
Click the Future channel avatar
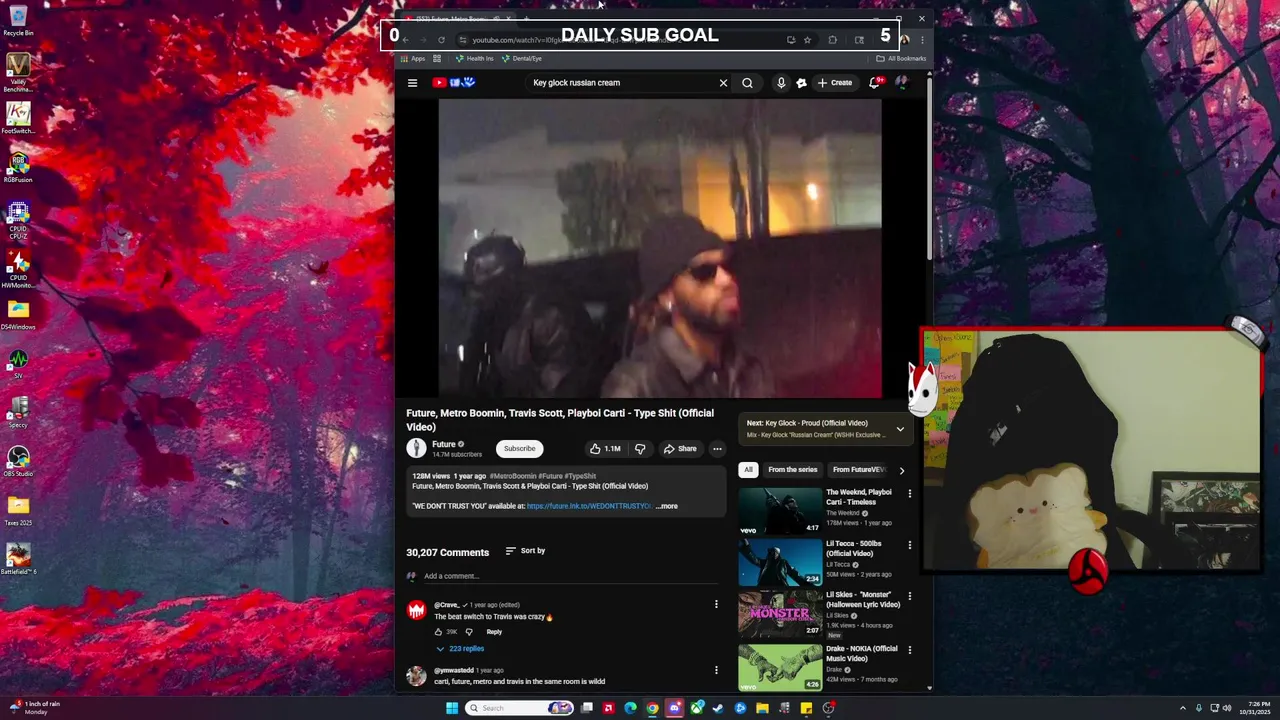(416, 448)
